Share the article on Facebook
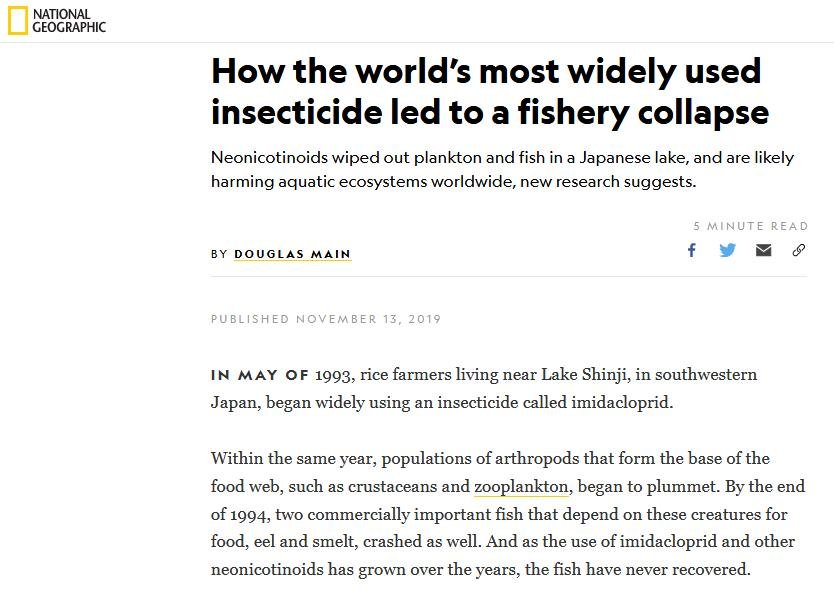The height and width of the screenshot is (597, 834). point(691,250)
